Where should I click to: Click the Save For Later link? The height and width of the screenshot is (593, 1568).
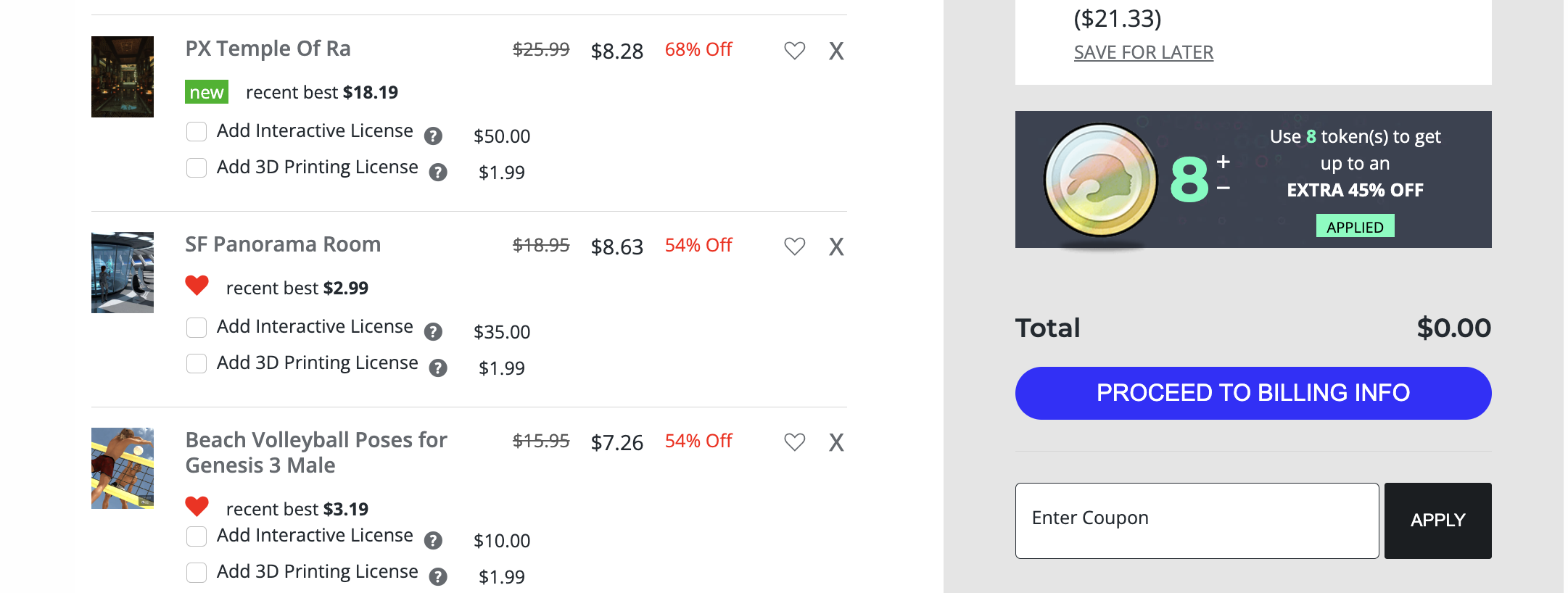(1143, 52)
